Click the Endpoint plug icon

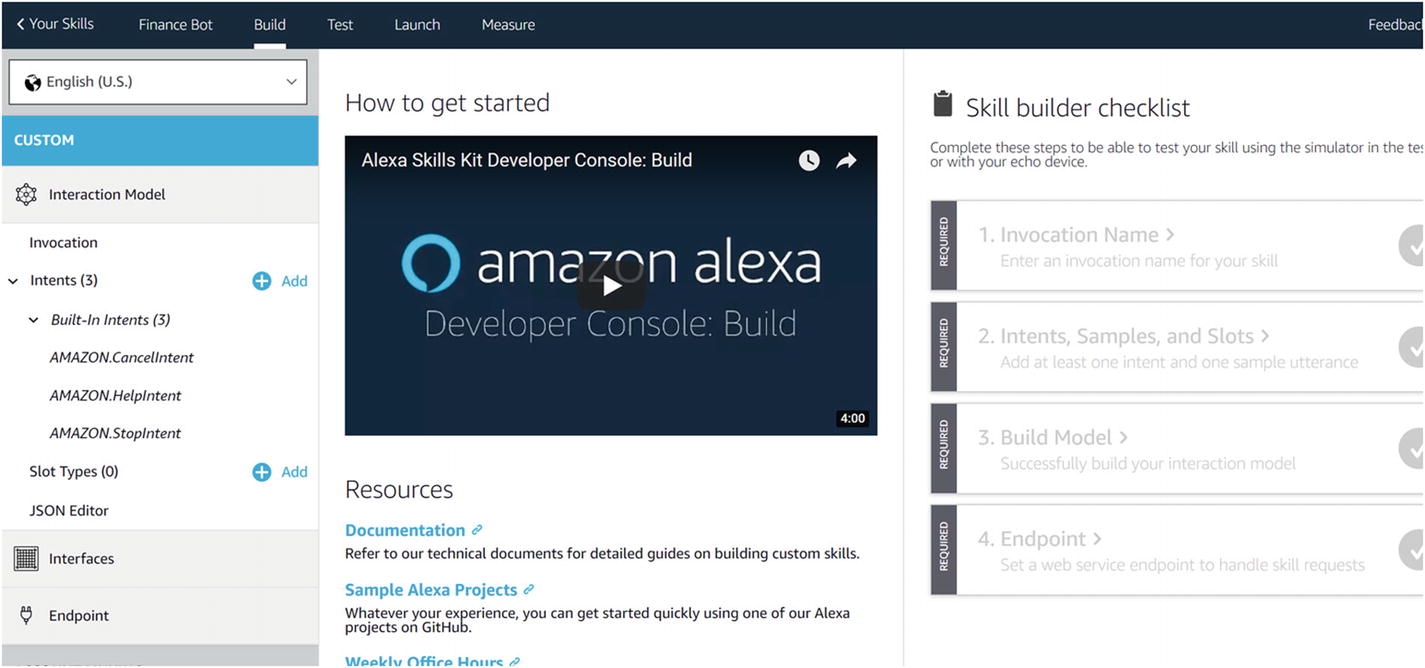point(26,615)
